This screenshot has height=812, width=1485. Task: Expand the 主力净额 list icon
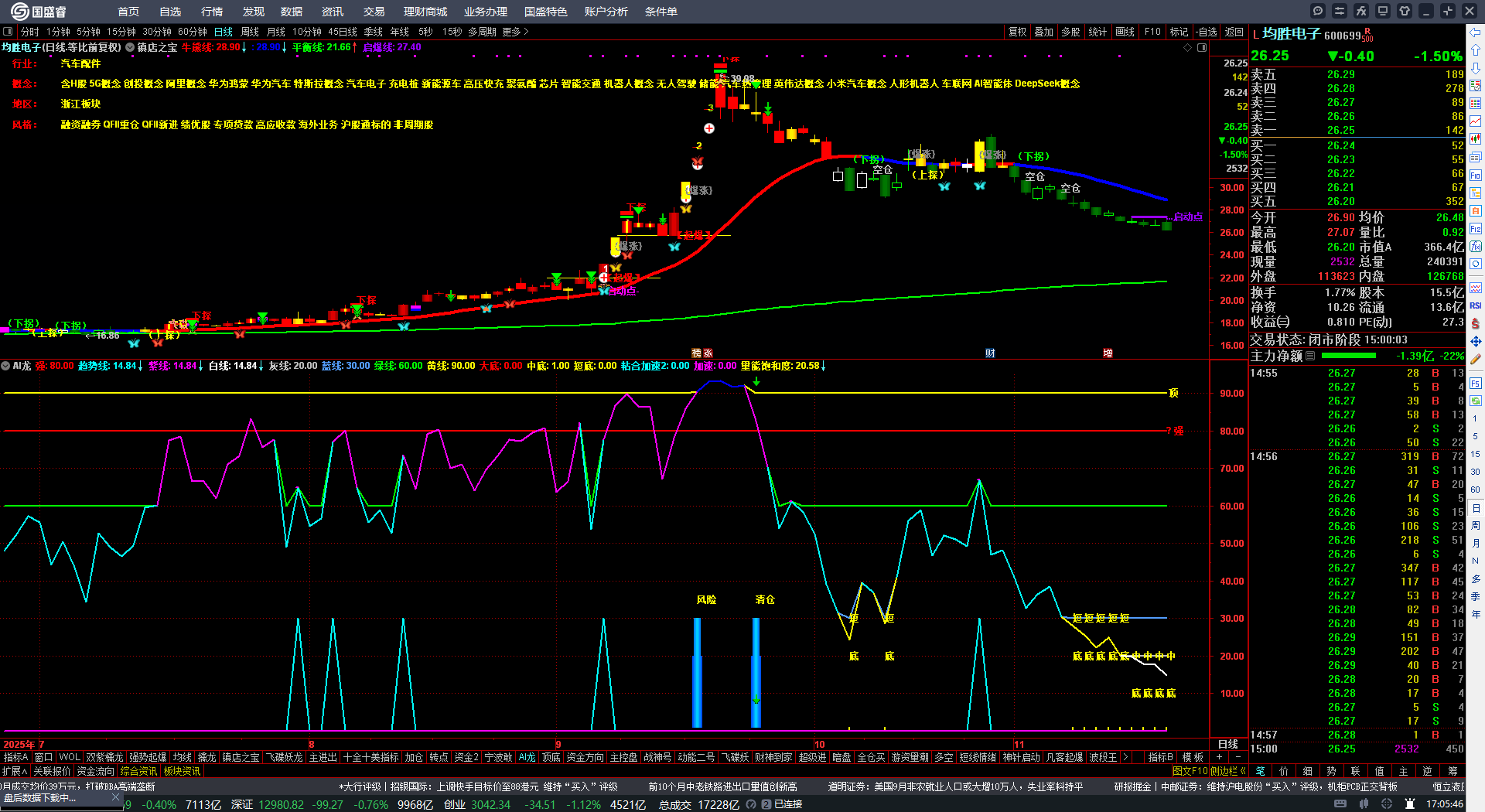click(x=1310, y=356)
